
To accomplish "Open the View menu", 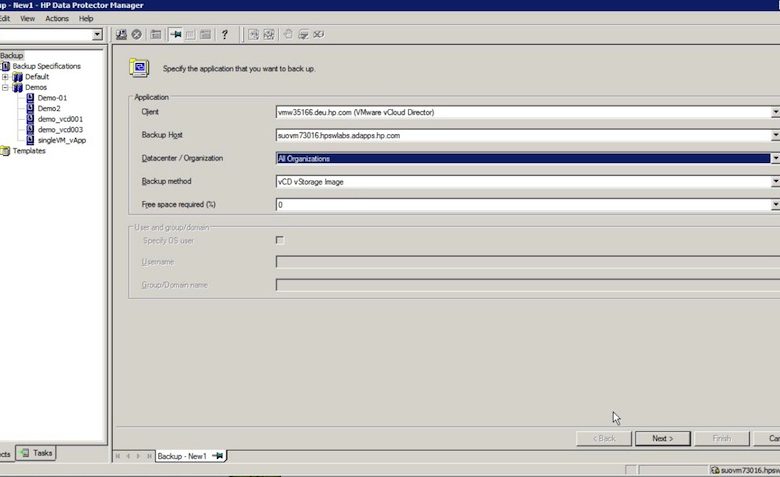I will coord(27,18).
